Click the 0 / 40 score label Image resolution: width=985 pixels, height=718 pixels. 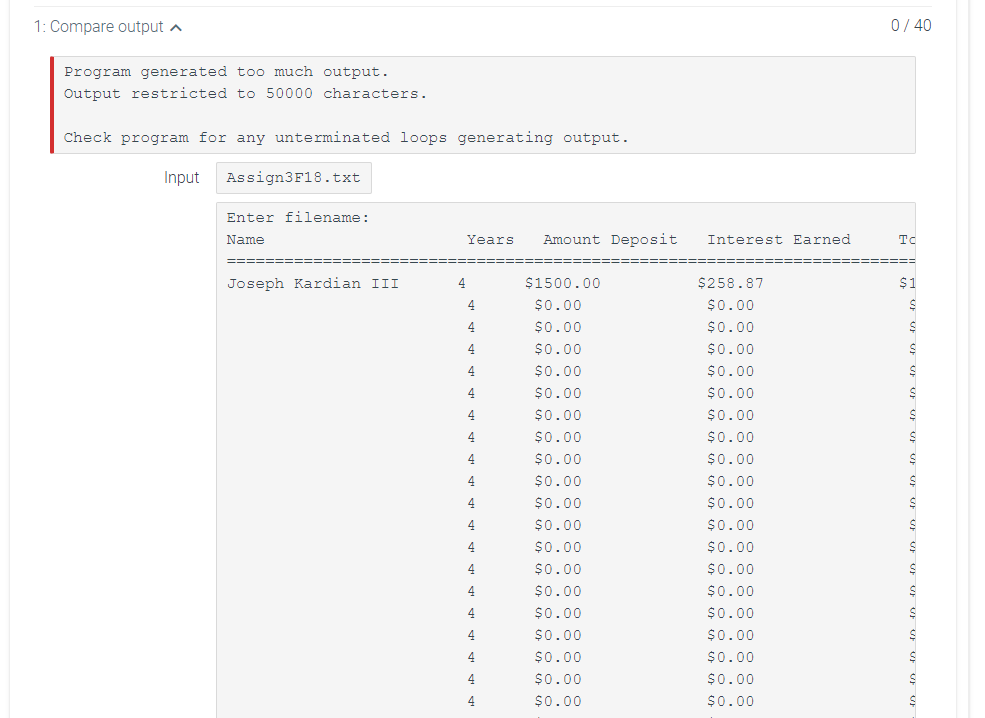click(911, 26)
